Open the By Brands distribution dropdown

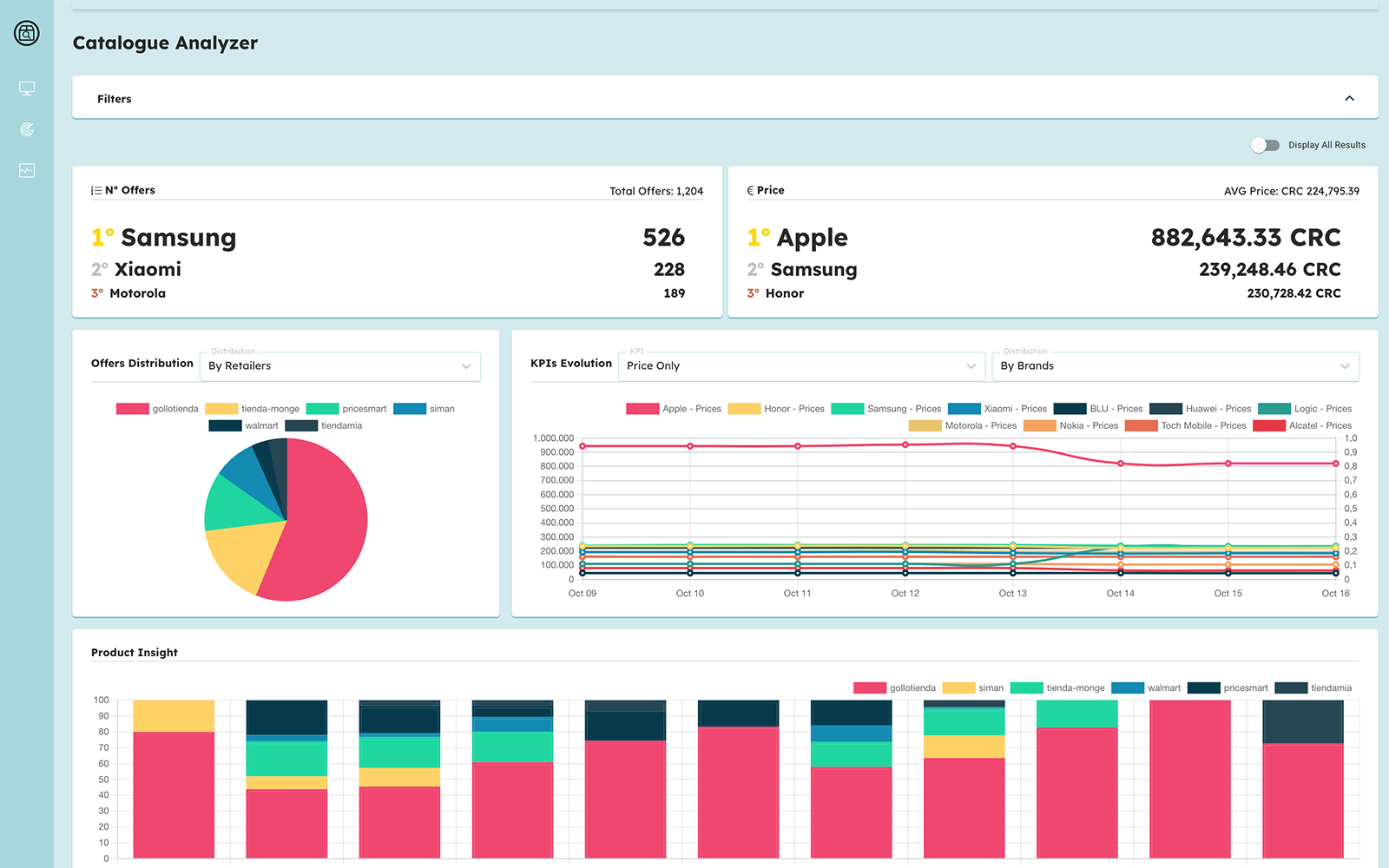pos(1175,366)
